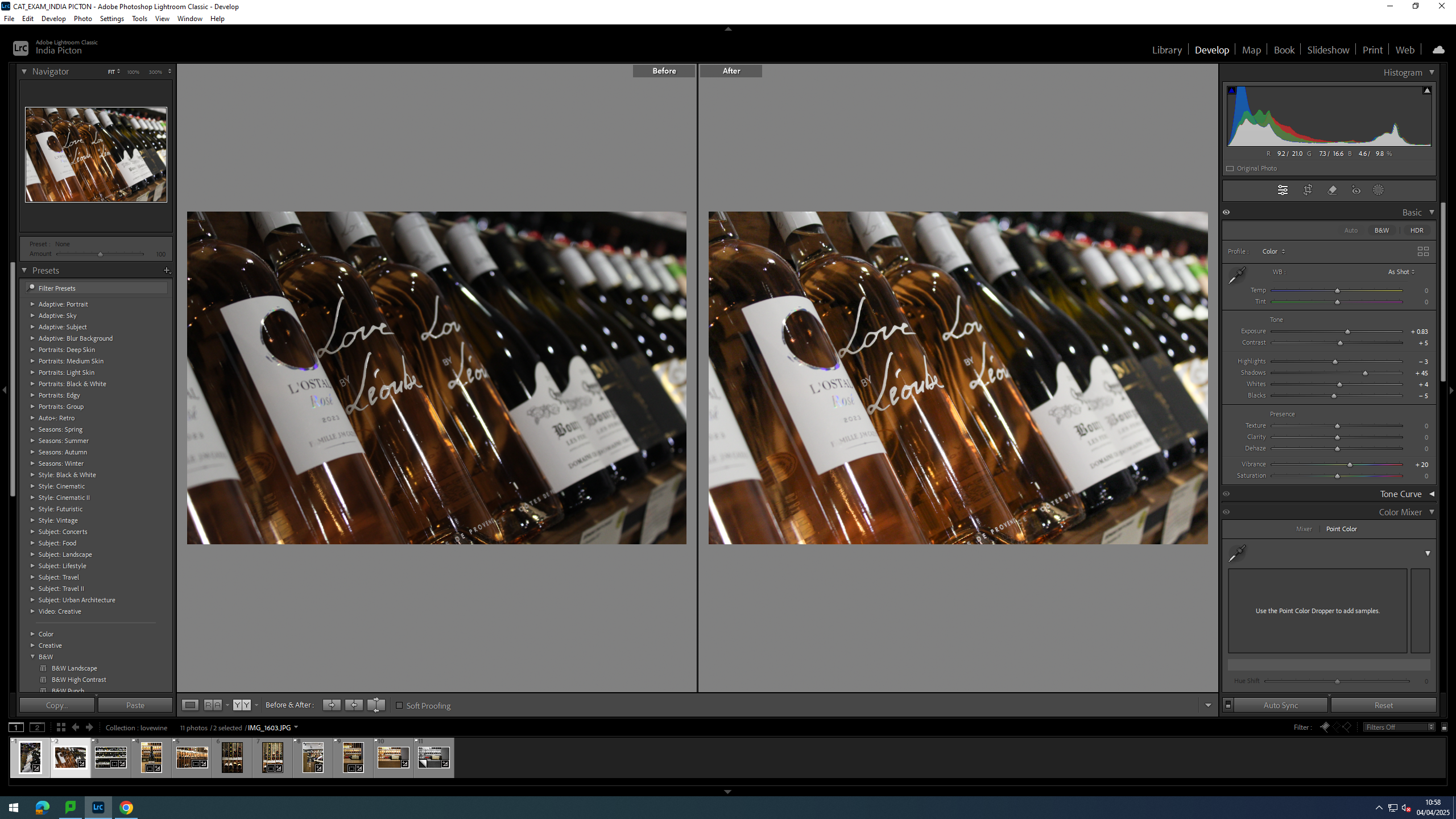Viewport: 1456px width, 819px height.
Task: Pick the White Balance selector eyedropper
Action: coord(1236,275)
